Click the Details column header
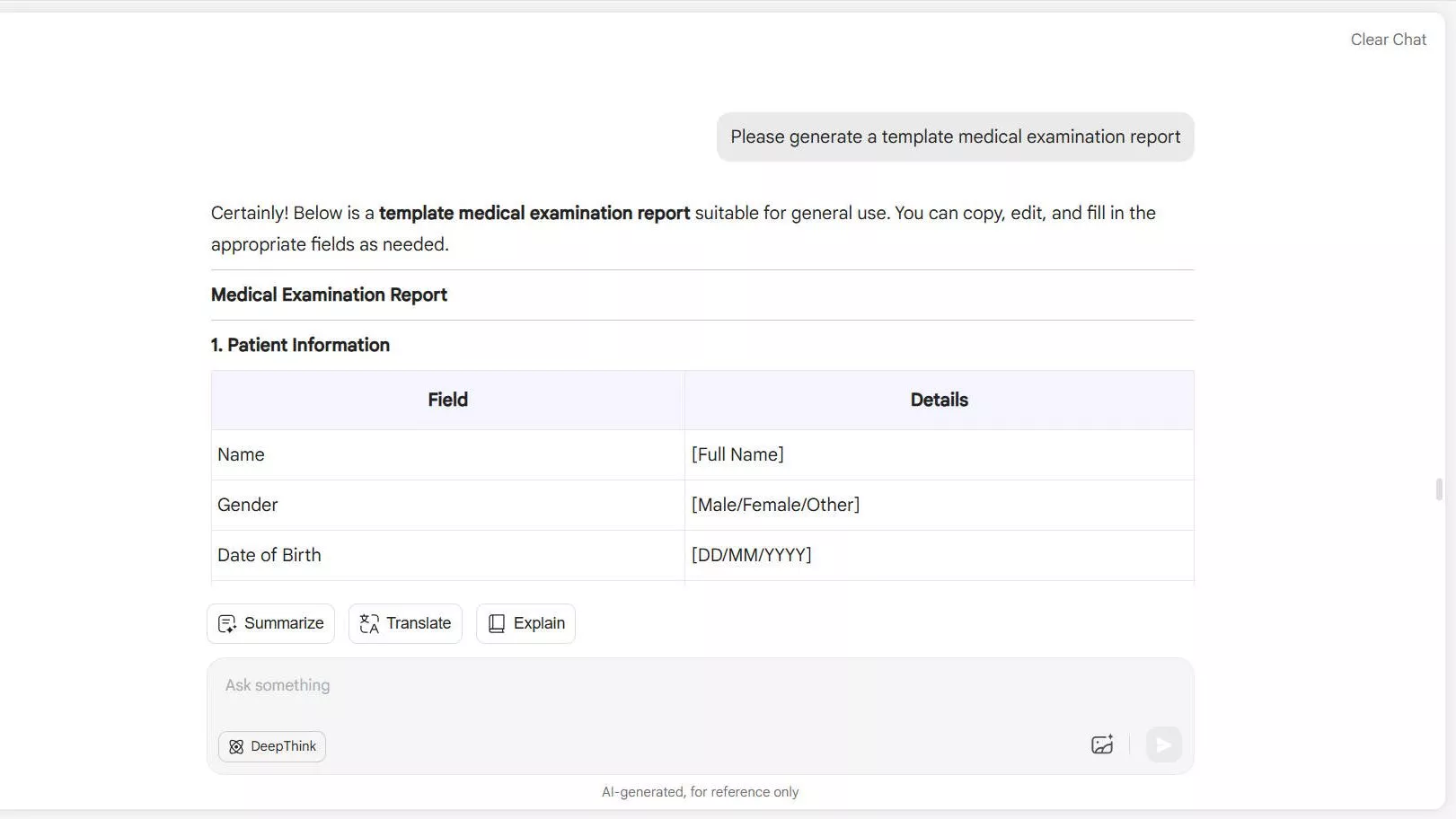This screenshot has height=819, width=1456. [x=939, y=401]
